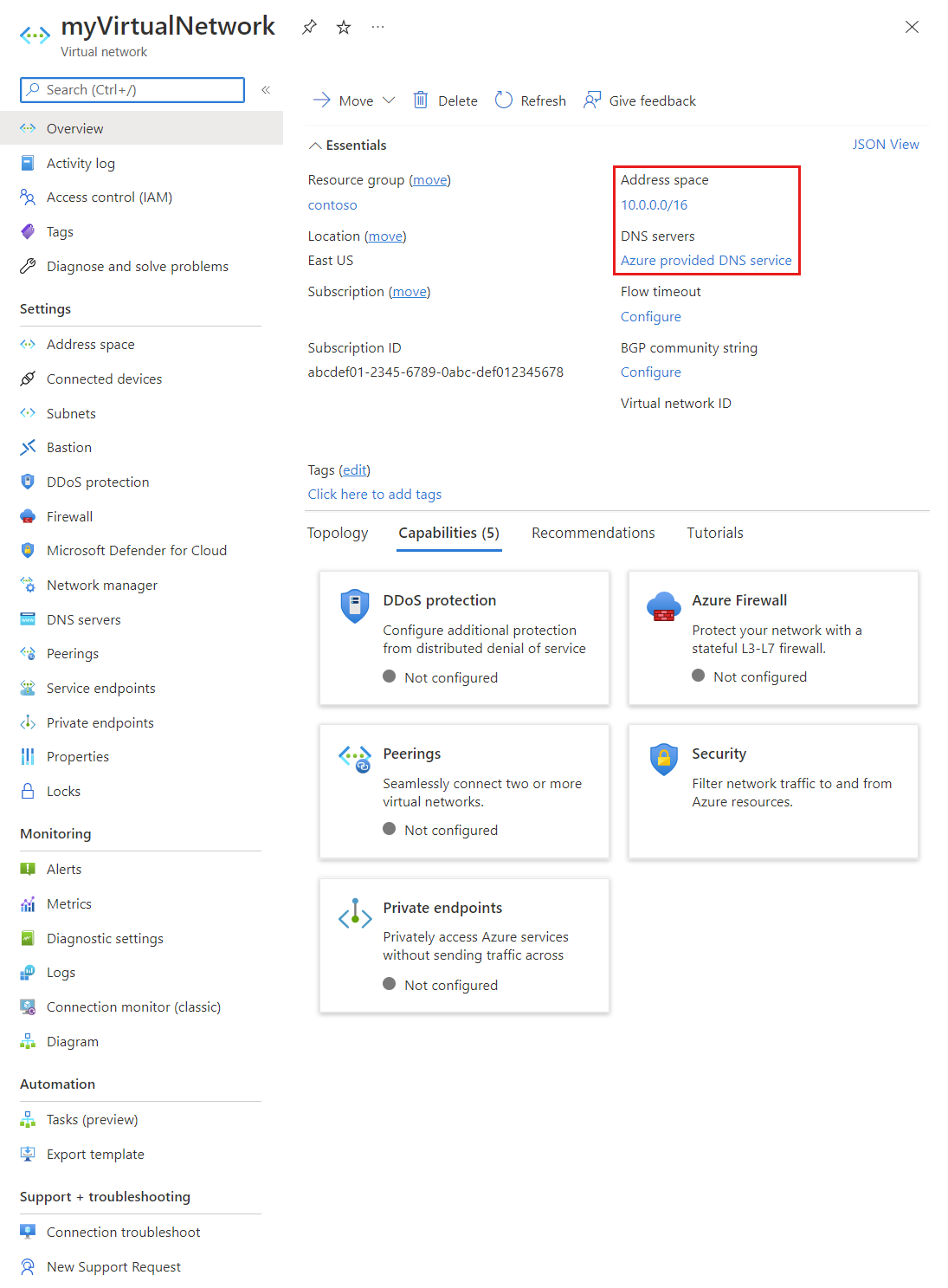Screen dimensions: 948x1288
Task: Open Service endpoints icon
Action: [x=28, y=689]
